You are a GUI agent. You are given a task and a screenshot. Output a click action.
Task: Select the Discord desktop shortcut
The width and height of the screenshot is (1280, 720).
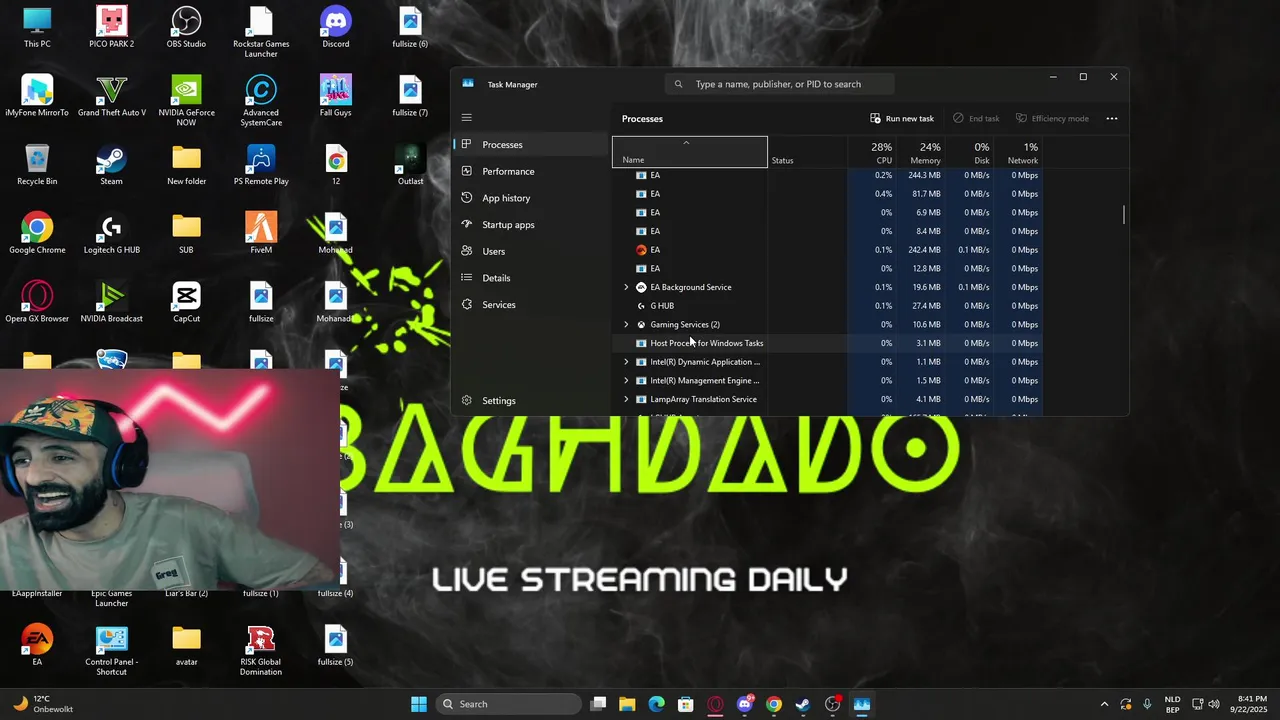tap(335, 27)
